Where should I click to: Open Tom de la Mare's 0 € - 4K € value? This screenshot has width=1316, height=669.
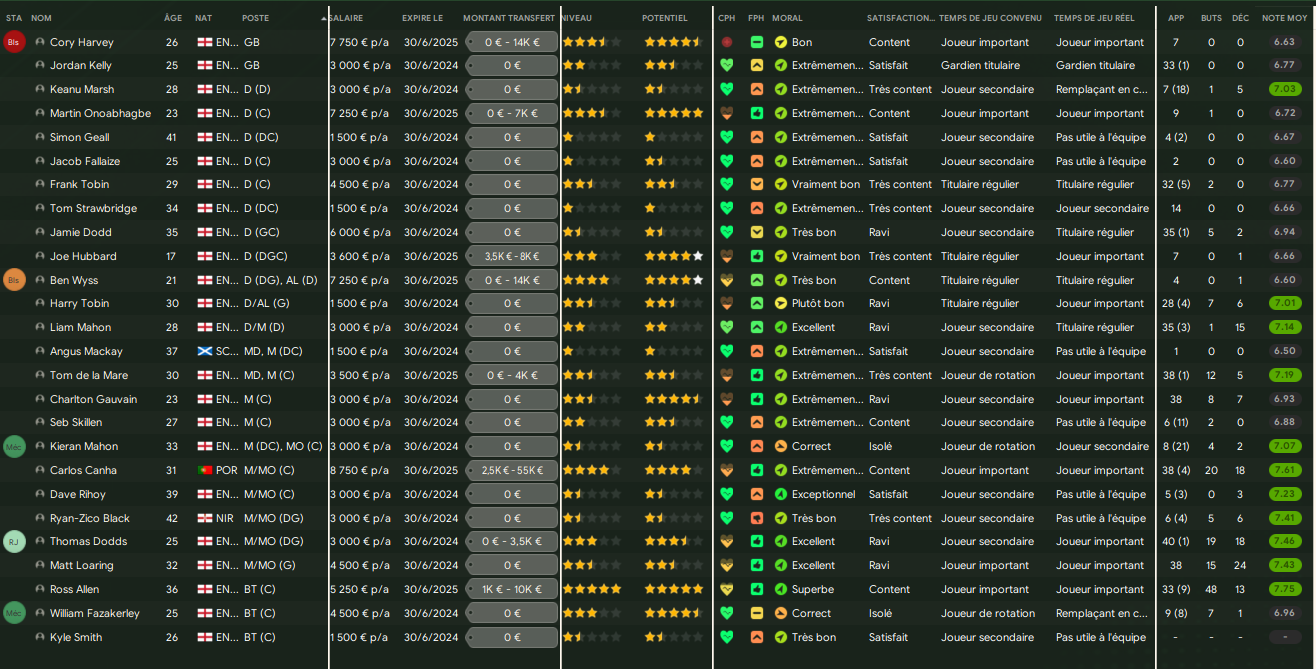pos(512,375)
